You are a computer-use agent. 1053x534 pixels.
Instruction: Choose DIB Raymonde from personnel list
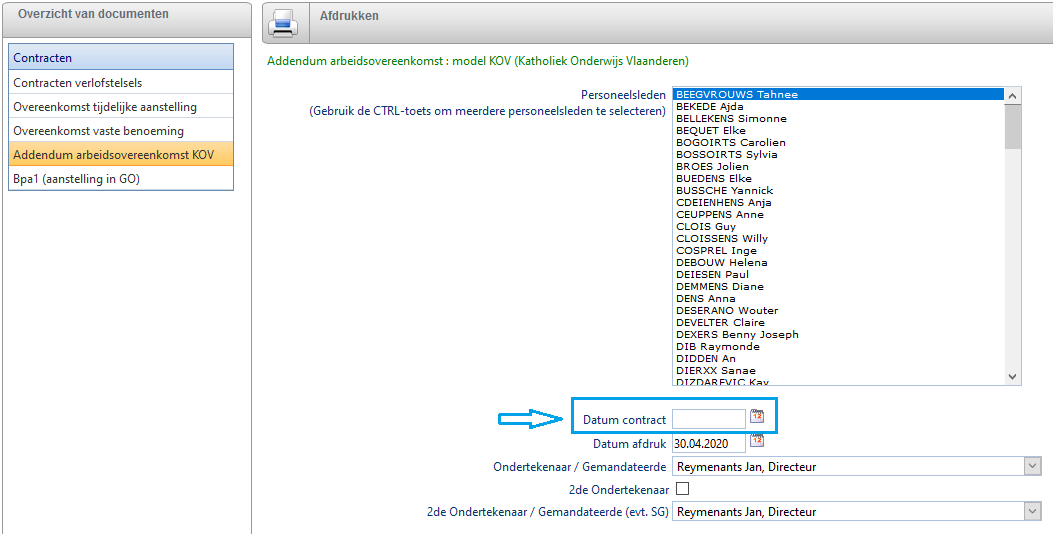coord(718,347)
